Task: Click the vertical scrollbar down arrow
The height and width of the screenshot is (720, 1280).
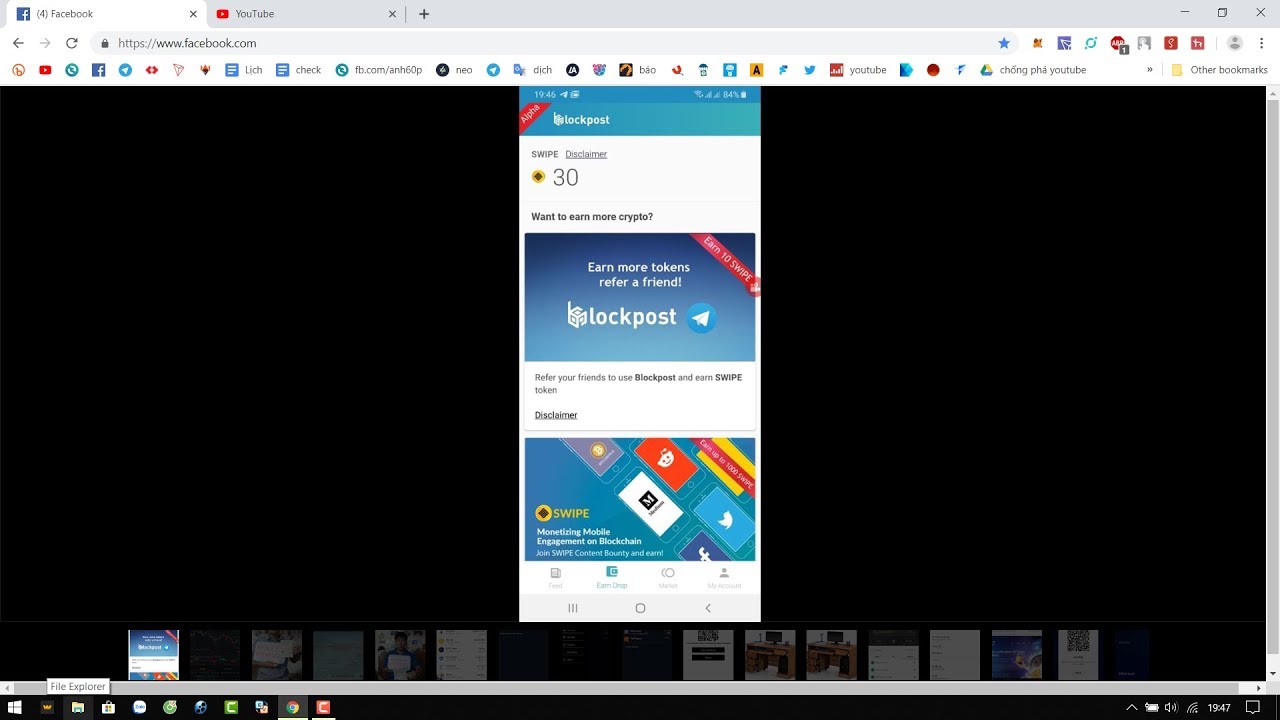Action: tap(1273, 674)
